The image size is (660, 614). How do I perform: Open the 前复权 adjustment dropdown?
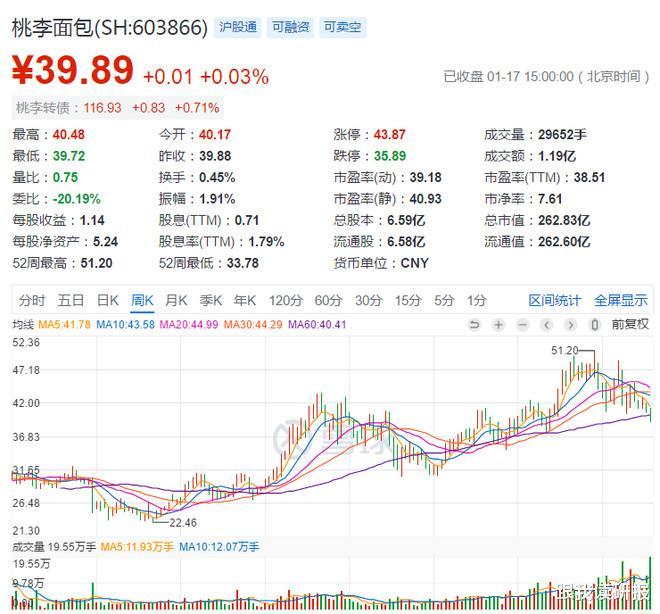(630, 324)
